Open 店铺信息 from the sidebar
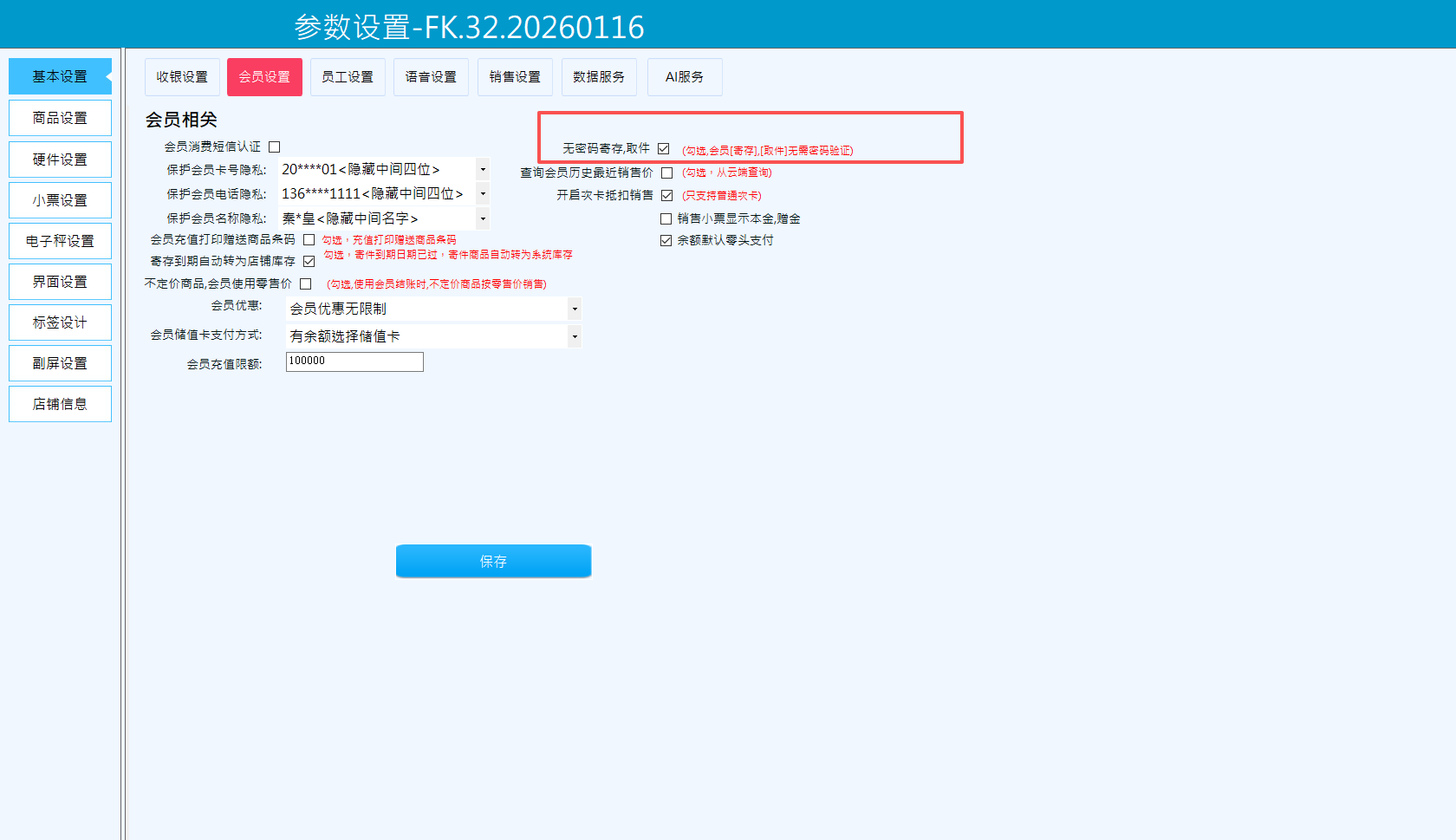Screen dimensions: 1456x840 pyautogui.click(x=60, y=404)
